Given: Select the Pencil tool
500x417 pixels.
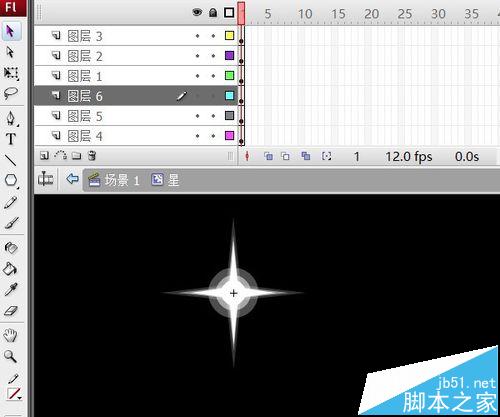Looking at the screenshot, I should [11, 202].
